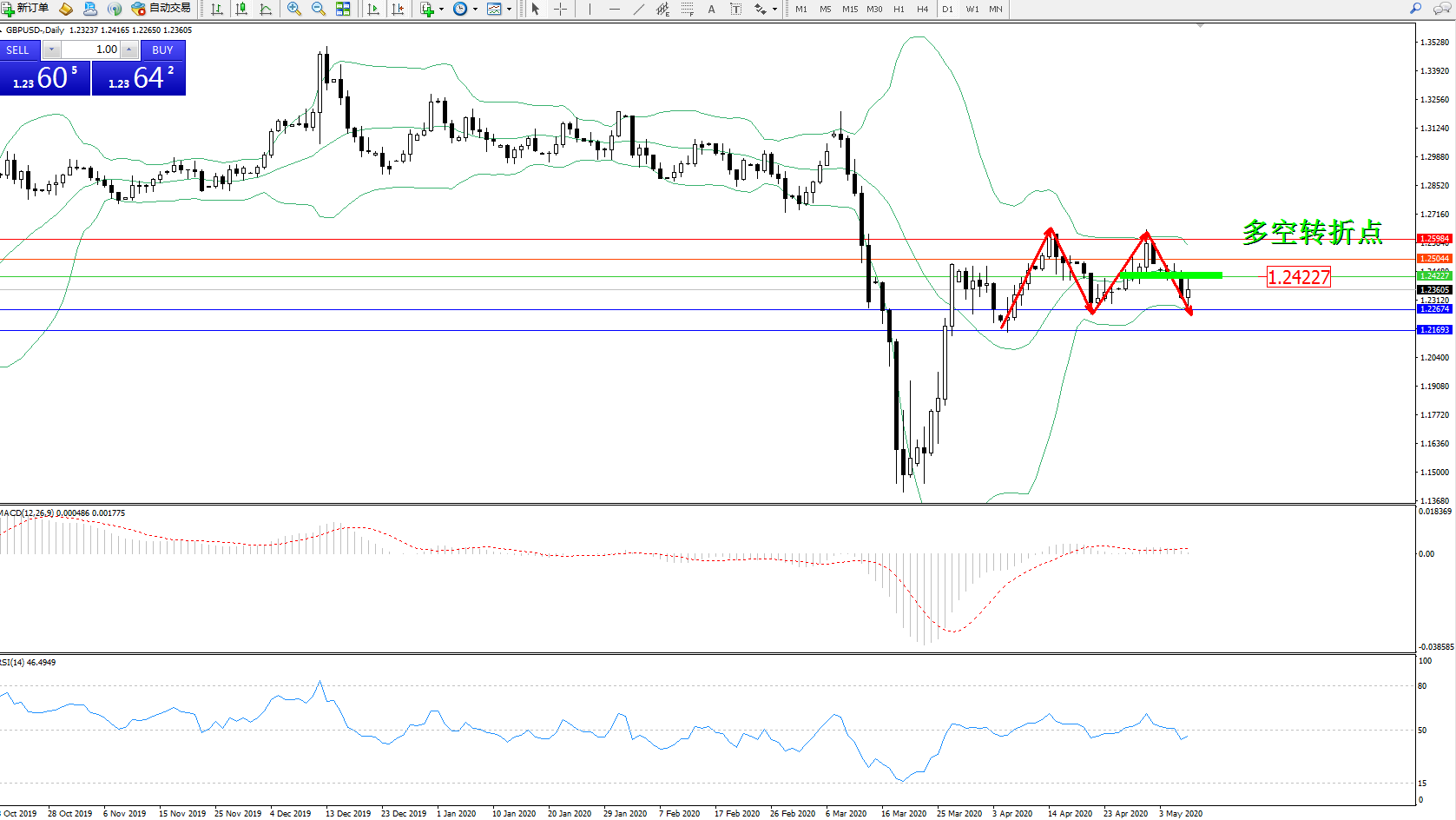Open the chart templates dropdown arrow
The height and width of the screenshot is (820, 1456).
point(510,10)
